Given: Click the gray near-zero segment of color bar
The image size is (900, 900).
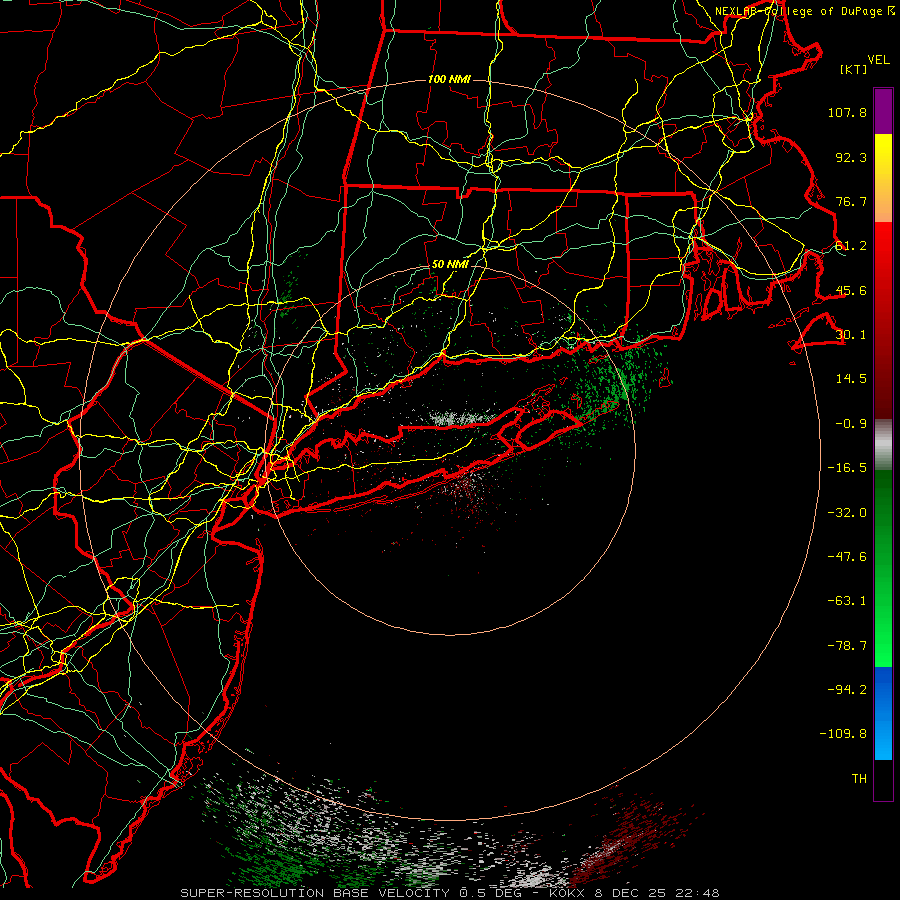Looking at the screenshot, I should pyautogui.click(x=883, y=445).
